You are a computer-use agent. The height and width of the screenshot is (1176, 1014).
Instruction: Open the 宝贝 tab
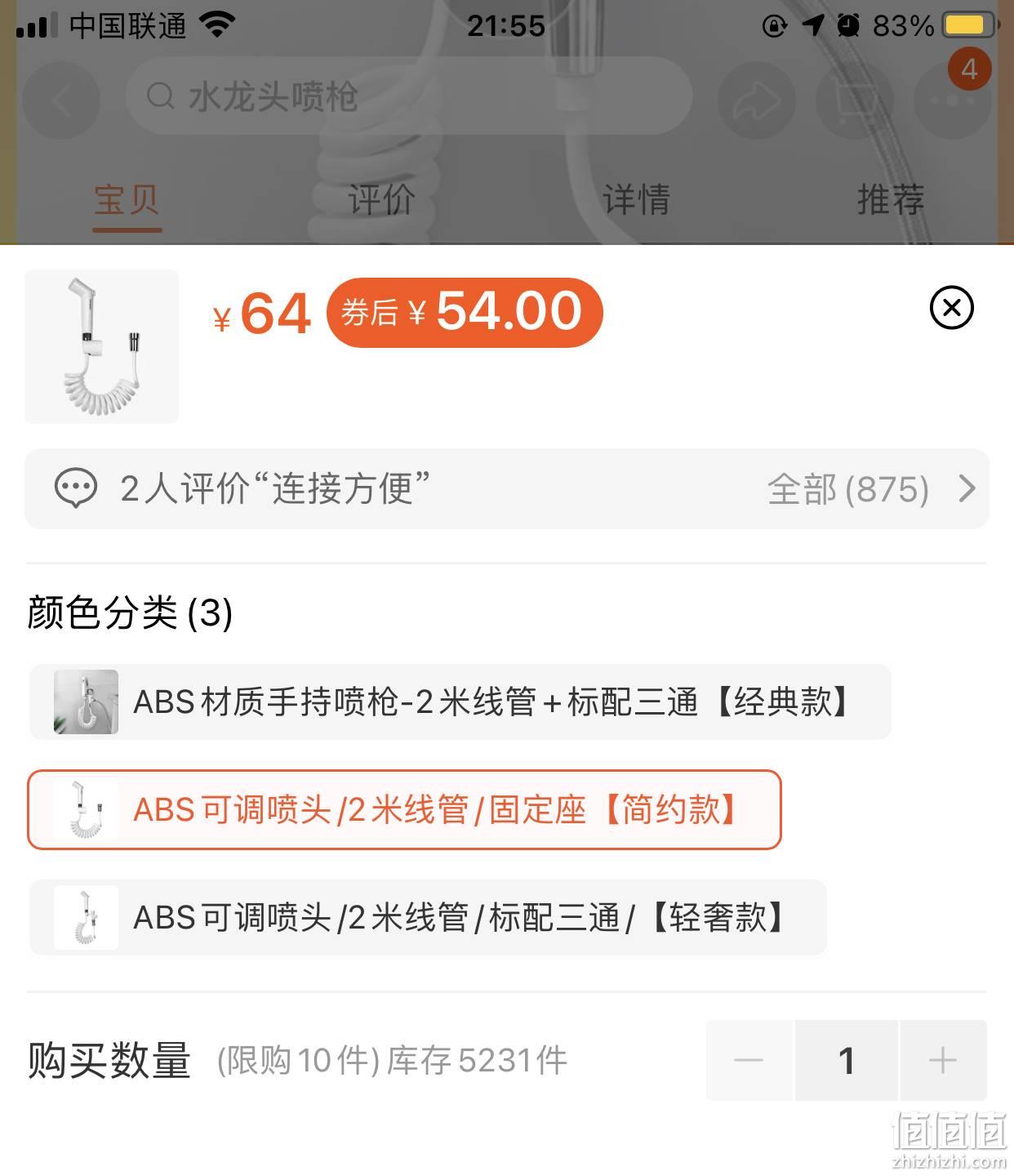click(x=127, y=199)
